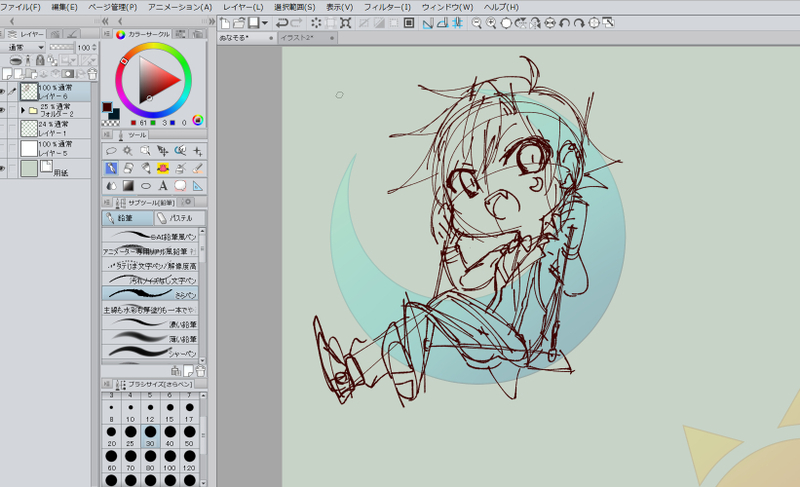This screenshot has height=487, width=800.
Task: Open the color circle palette menu
Action: tap(107, 34)
